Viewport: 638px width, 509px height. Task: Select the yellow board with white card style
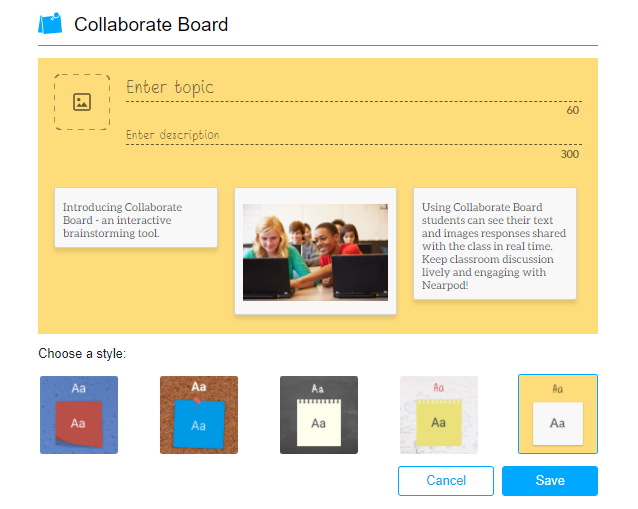pyautogui.click(x=558, y=414)
